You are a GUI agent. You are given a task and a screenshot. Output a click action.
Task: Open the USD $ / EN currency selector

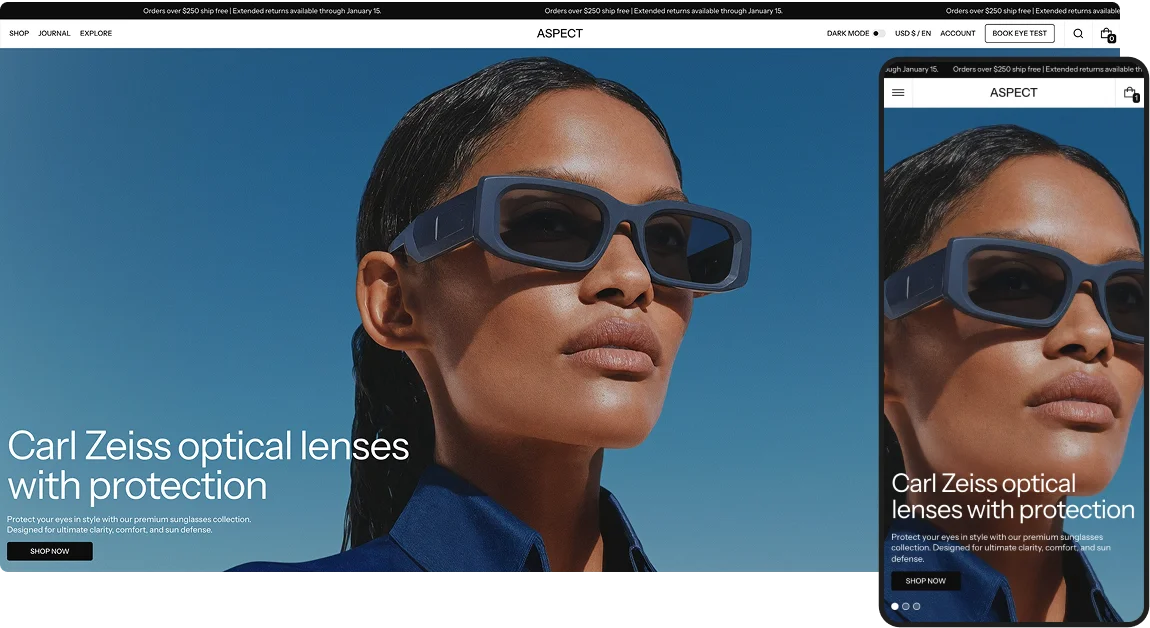tap(913, 33)
